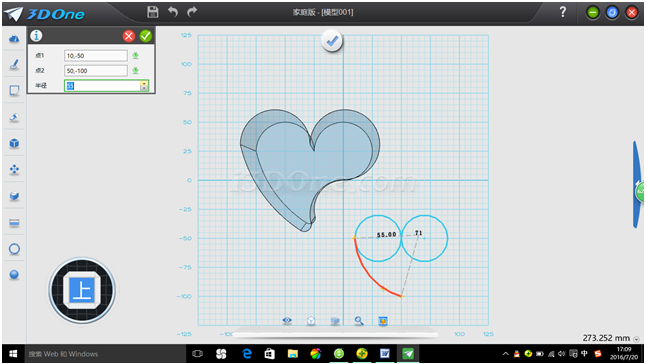Open the basic solids cube tool
Viewport: 646px width, 364px height.
pyautogui.click(x=14, y=143)
